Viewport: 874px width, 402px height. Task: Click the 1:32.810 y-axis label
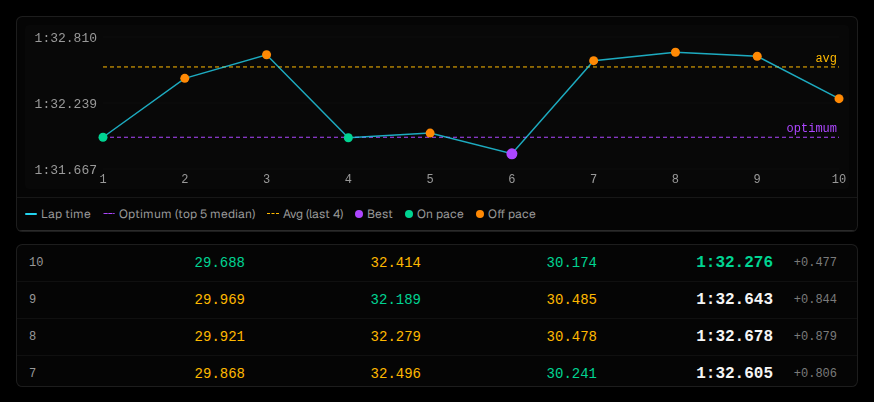(x=66, y=38)
